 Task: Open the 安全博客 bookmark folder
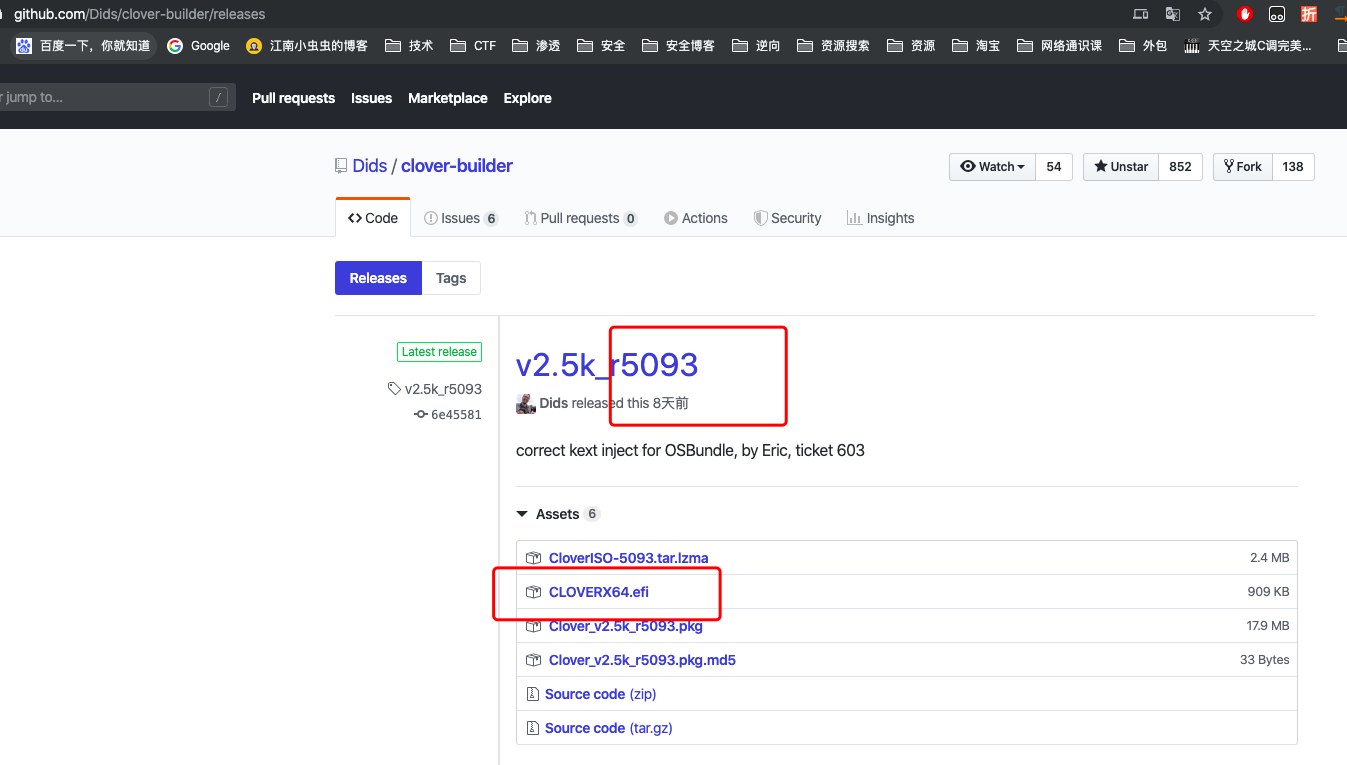678,45
